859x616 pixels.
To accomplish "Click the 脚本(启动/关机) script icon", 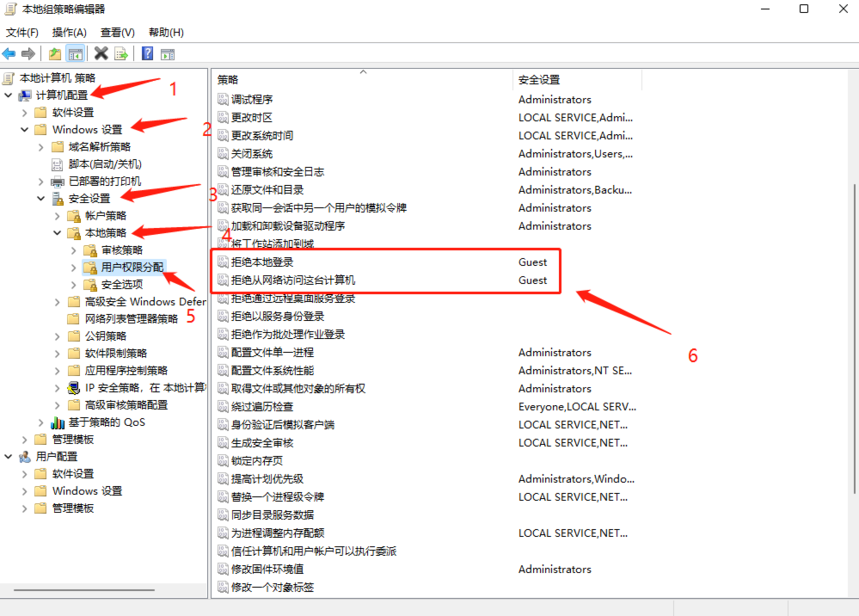I will coord(58,164).
